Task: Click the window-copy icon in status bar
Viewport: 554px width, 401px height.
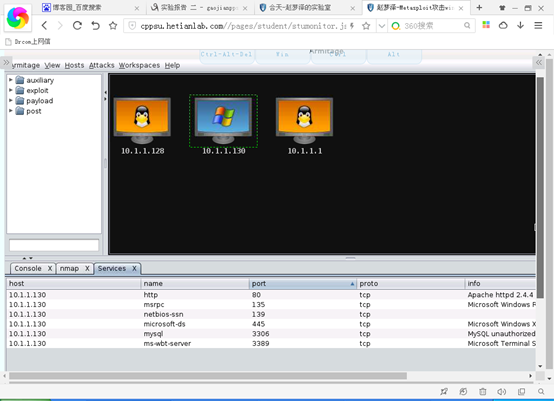Action: tap(521, 391)
